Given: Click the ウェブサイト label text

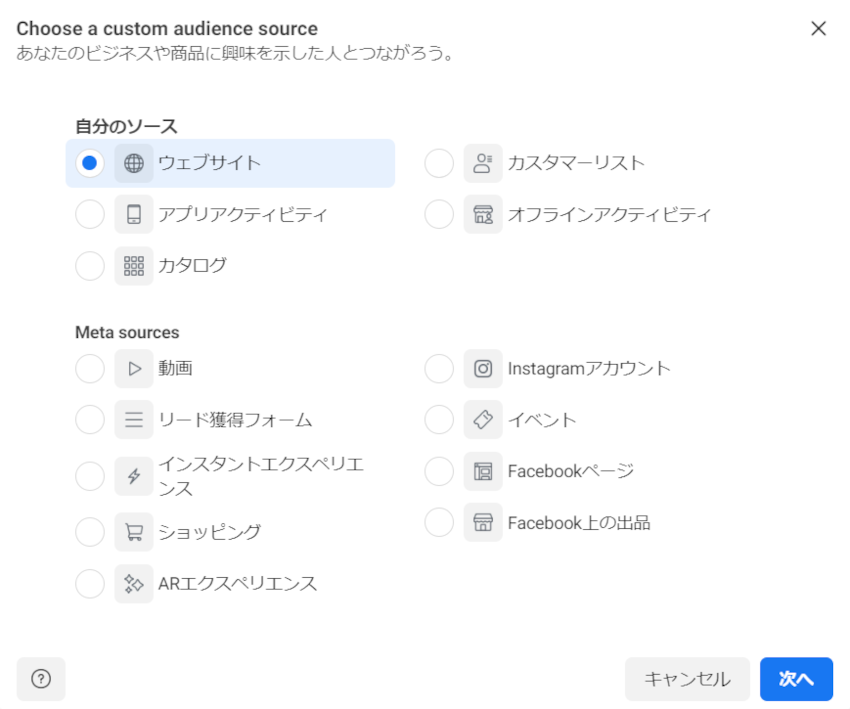Looking at the screenshot, I should point(210,163).
